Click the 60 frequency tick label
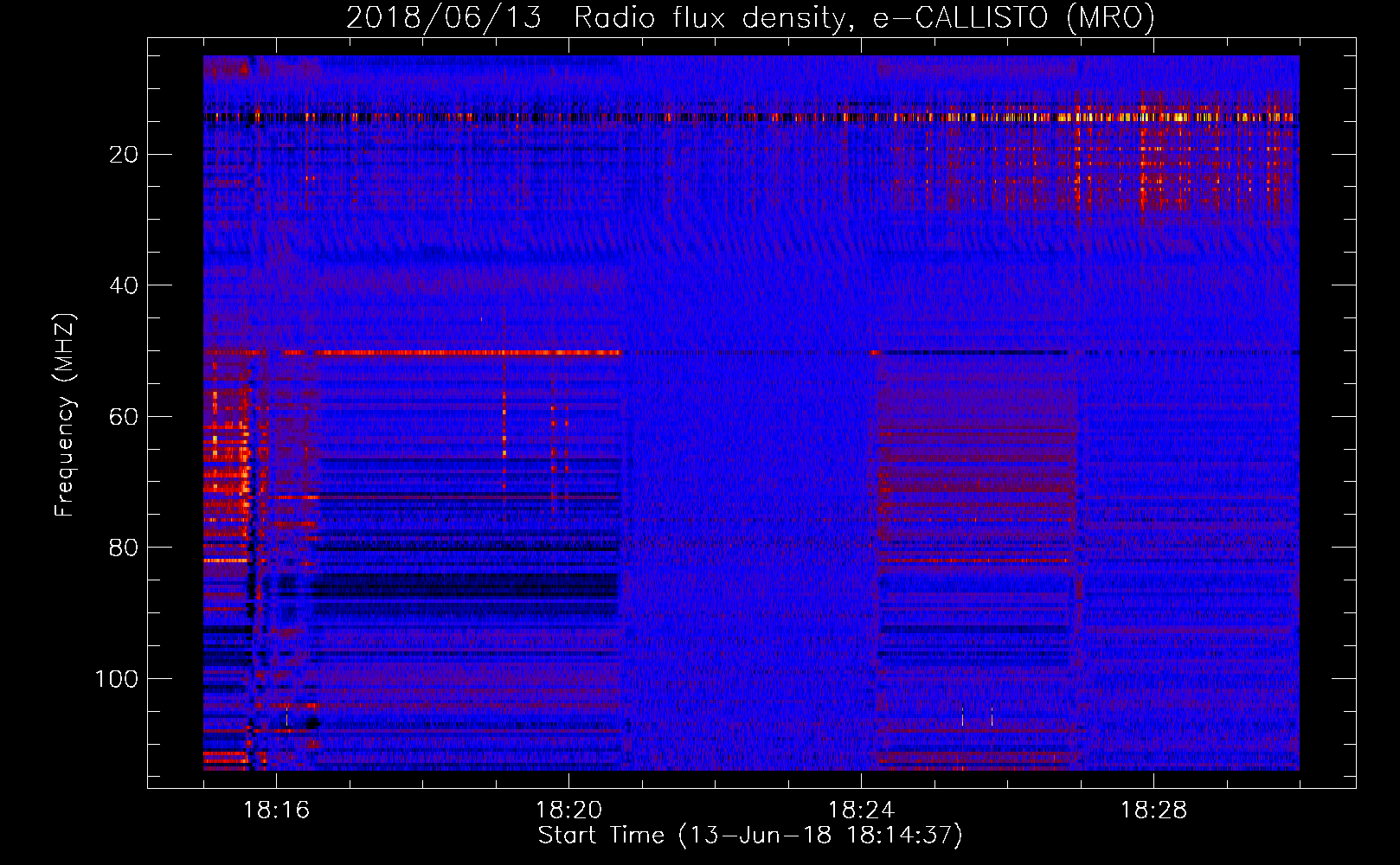Viewport: 1400px width, 865px height. [125, 417]
